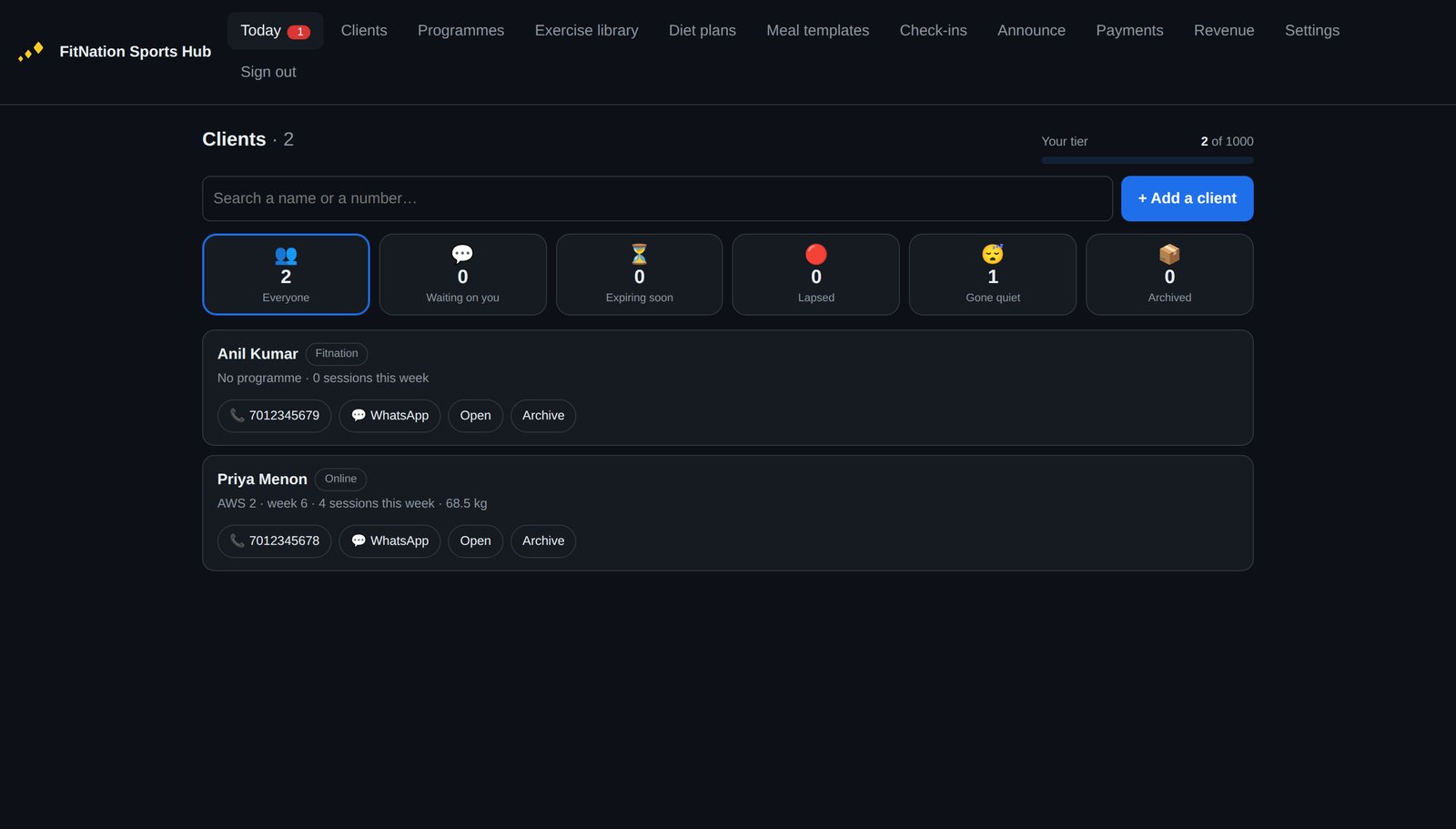This screenshot has height=829, width=1456.
Task: Archive Priya Menon
Action: 543,541
